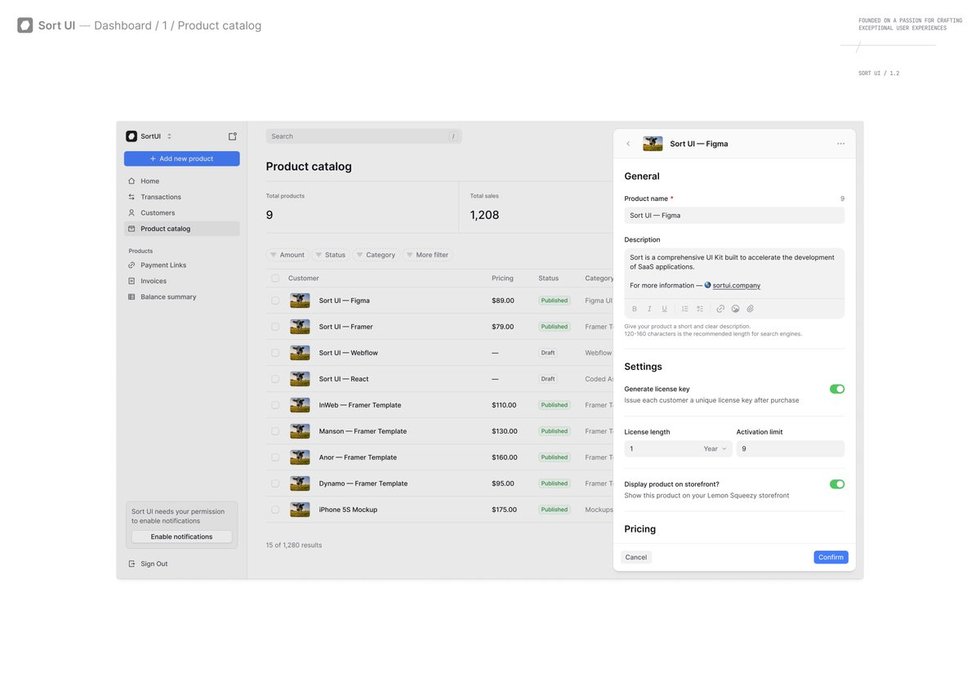Click the $175.00 price of iPhone 5S Mockup

[x=504, y=510]
